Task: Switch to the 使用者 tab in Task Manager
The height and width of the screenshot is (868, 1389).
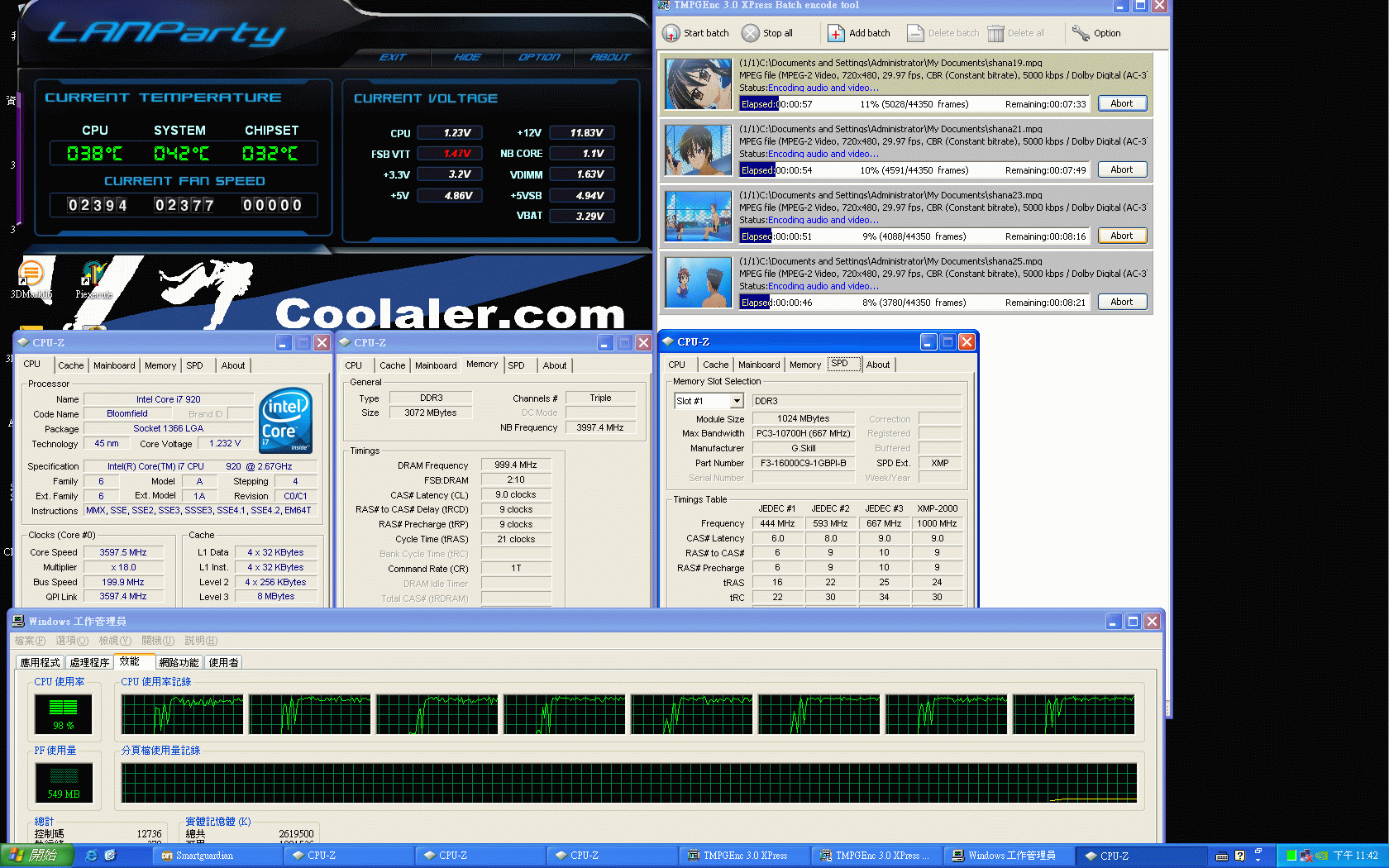Action: point(223,662)
